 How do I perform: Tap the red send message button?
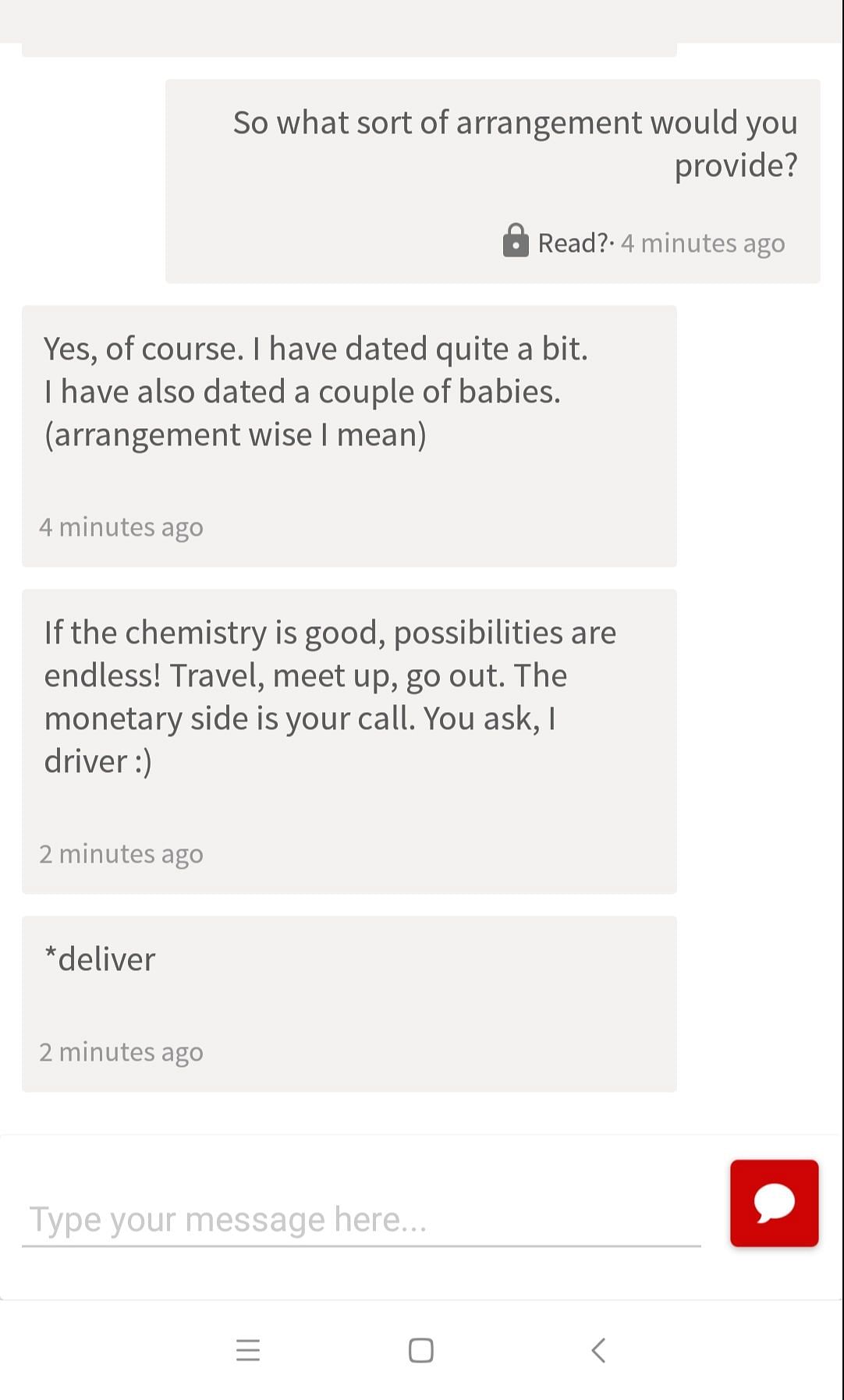(x=774, y=1203)
